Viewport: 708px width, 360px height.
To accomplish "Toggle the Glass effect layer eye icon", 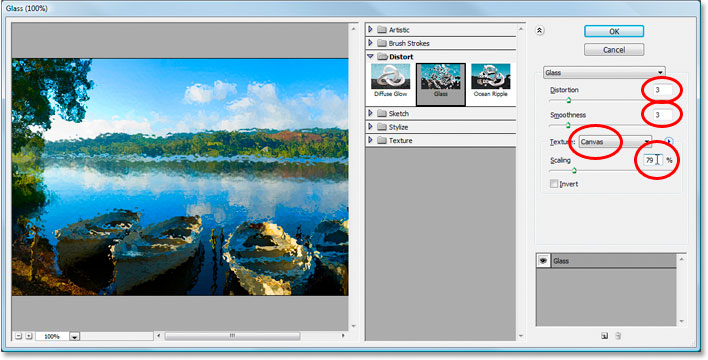I will [x=543, y=261].
